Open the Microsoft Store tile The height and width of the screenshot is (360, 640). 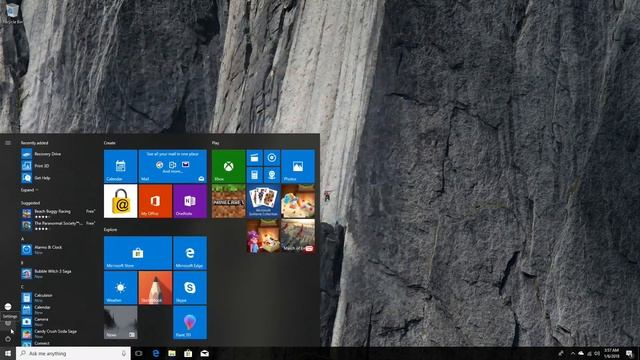tap(138, 253)
